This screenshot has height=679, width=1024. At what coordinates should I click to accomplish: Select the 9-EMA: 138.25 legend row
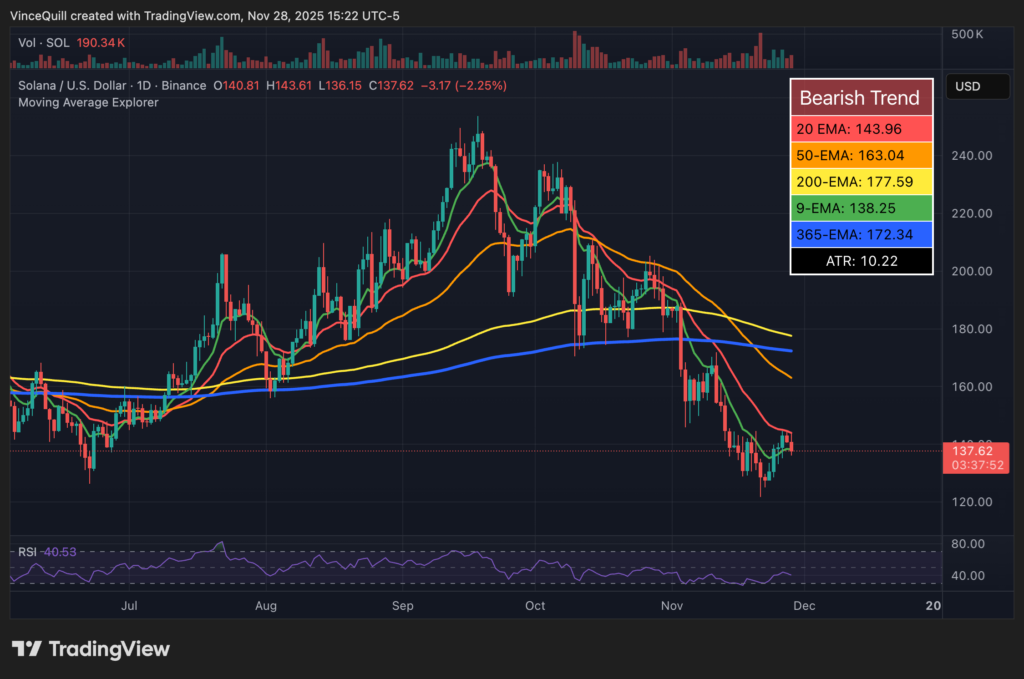(860, 208)
